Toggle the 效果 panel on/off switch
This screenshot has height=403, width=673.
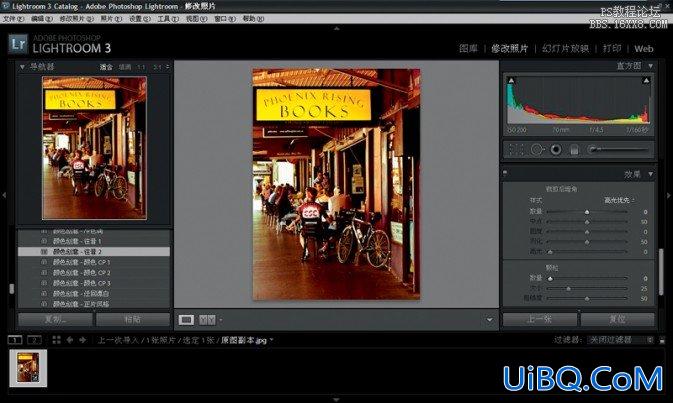(505, 173)
